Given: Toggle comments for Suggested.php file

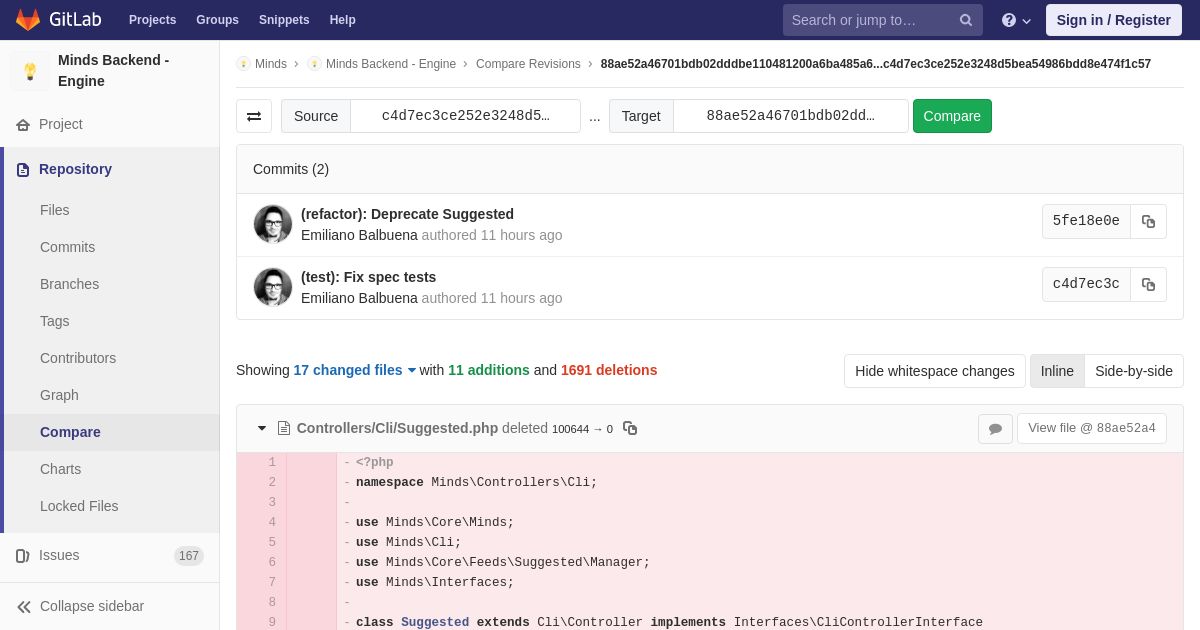Looking at the screenshot, I should pyautogui.click(x=995, y=428).
